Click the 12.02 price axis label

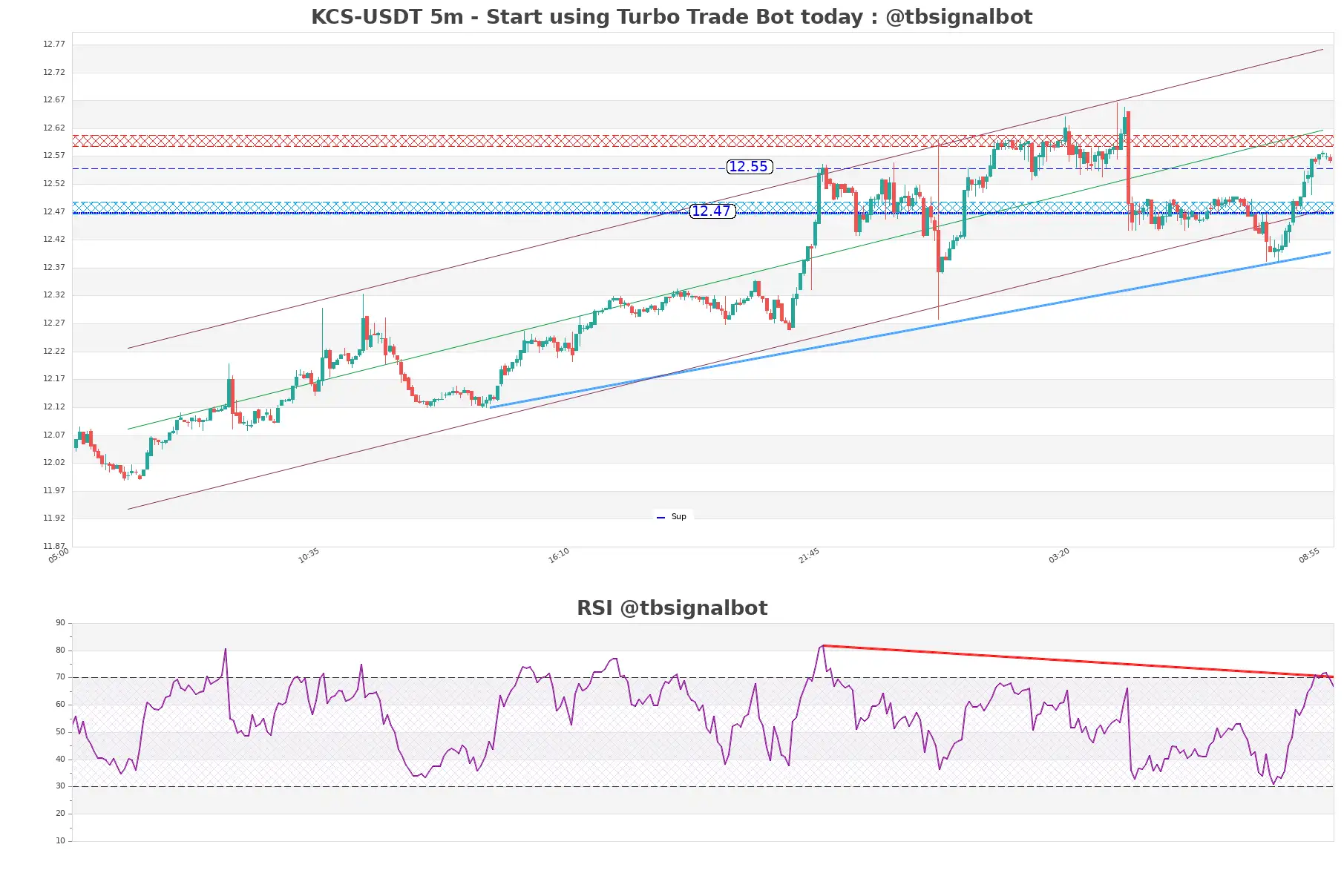point(54,463)
